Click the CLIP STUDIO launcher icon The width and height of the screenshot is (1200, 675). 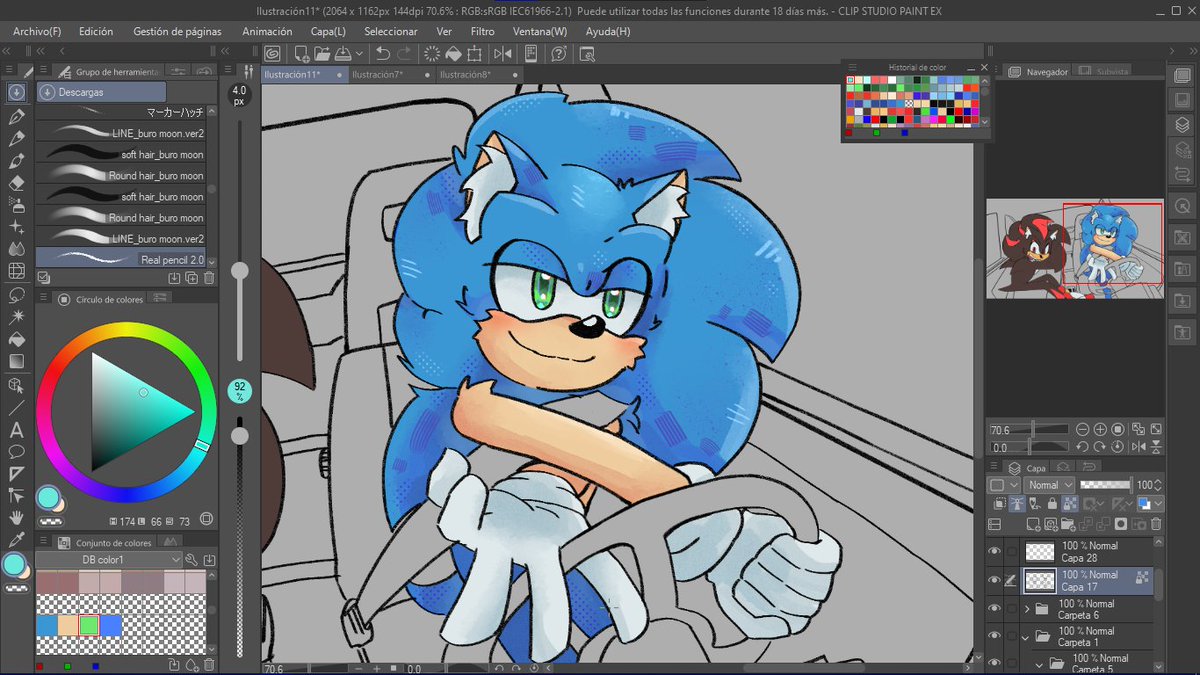tap(272, 53)
